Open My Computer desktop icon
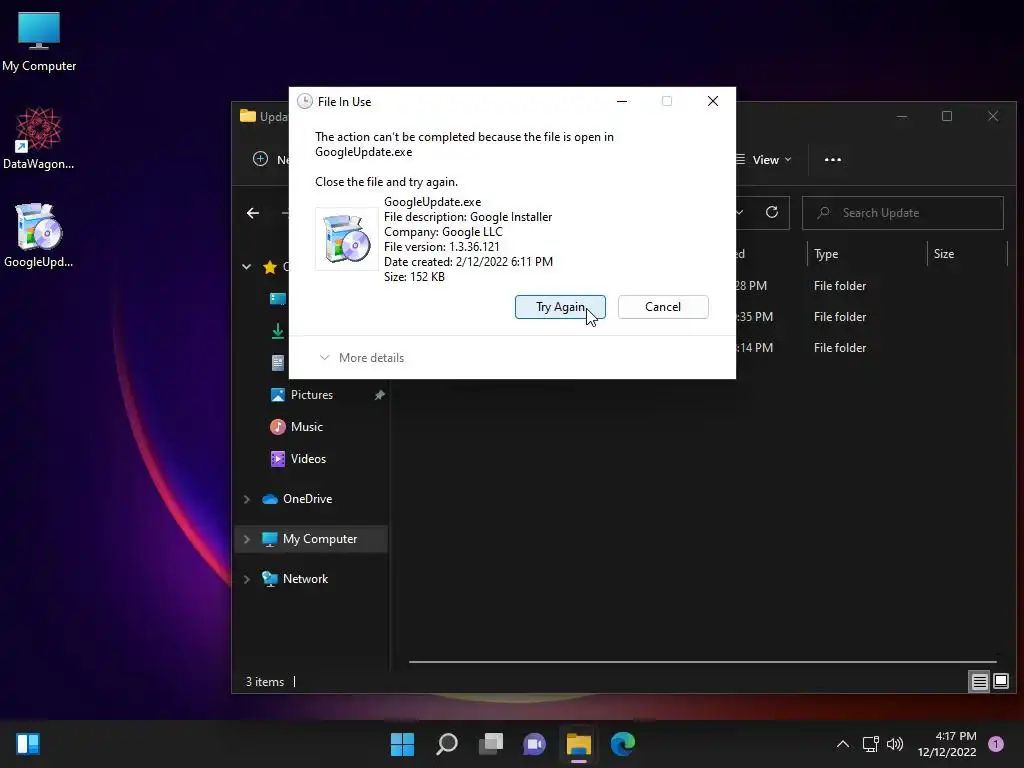Screen dimensions: 1024x768 tap(39, 41)
